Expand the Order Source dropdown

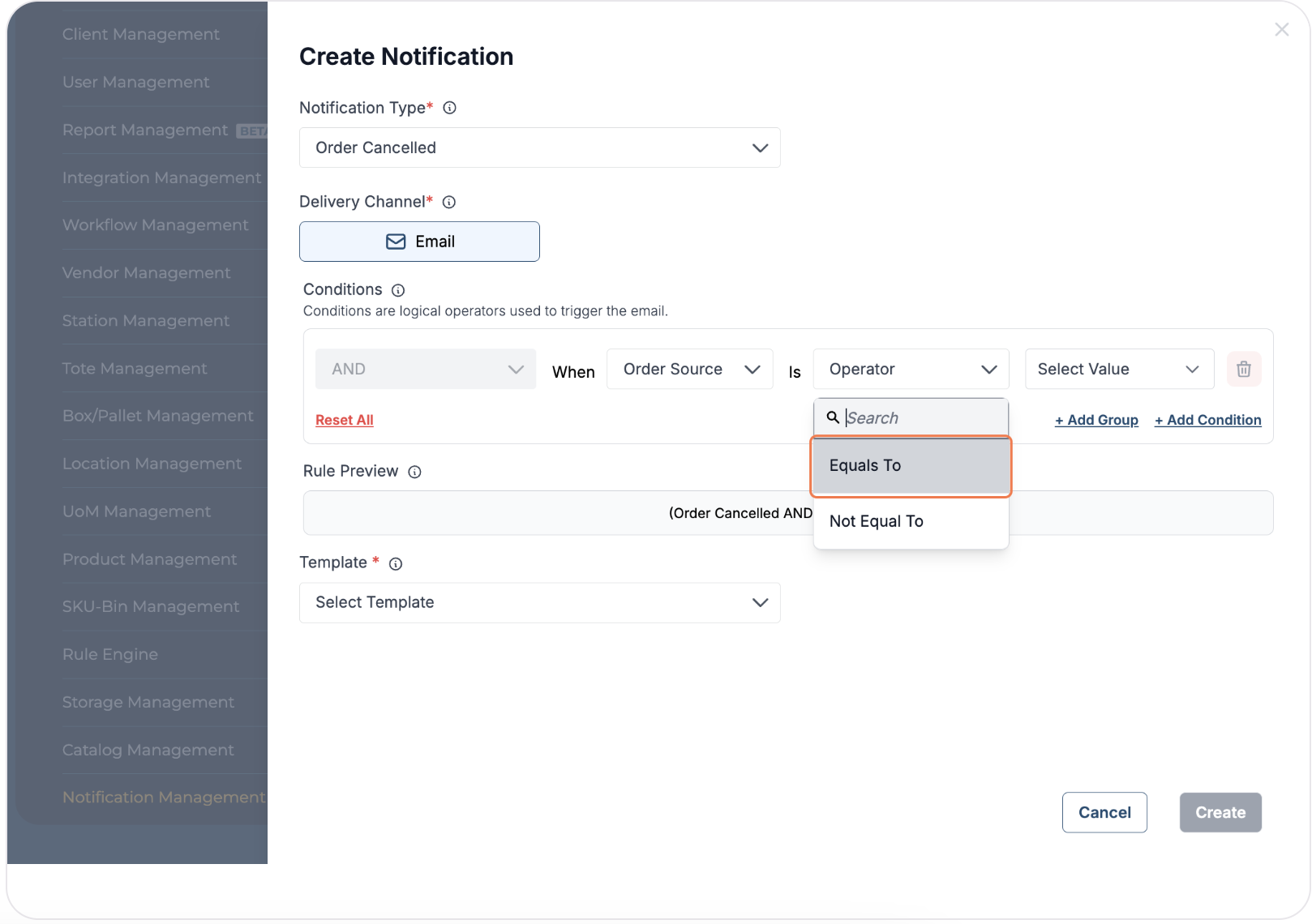pos(689,370)
